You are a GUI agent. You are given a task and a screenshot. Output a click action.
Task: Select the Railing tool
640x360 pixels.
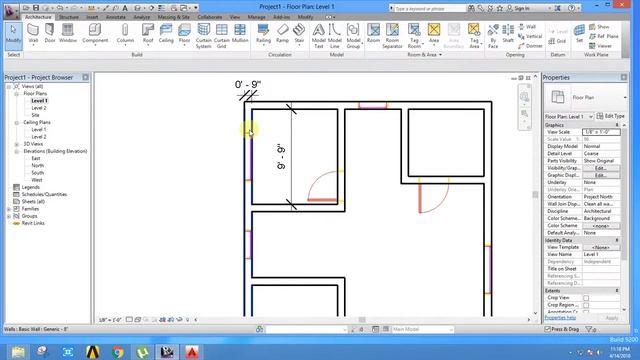tap(263, 34)
